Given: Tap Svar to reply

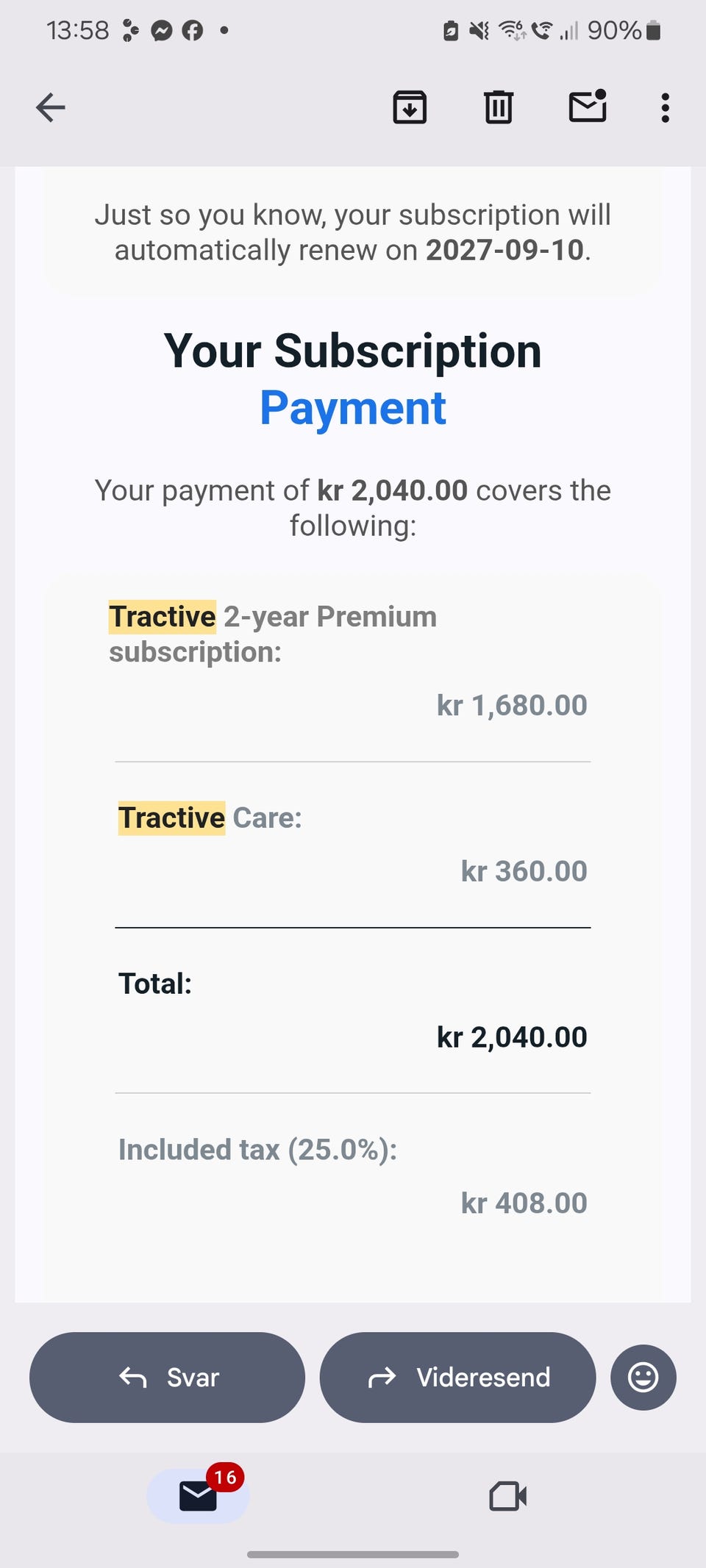Looking at the screenshot, I should coord(168,1377).
